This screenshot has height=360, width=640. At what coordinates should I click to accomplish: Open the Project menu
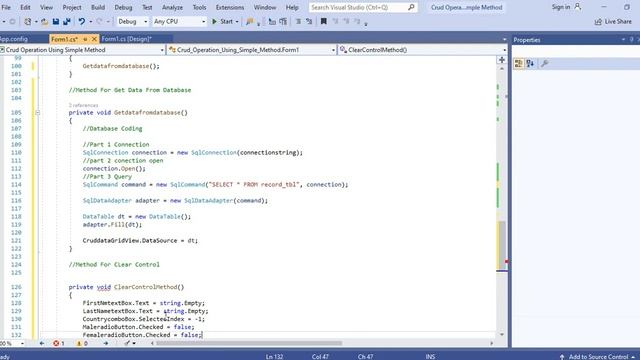coord(72,7)
